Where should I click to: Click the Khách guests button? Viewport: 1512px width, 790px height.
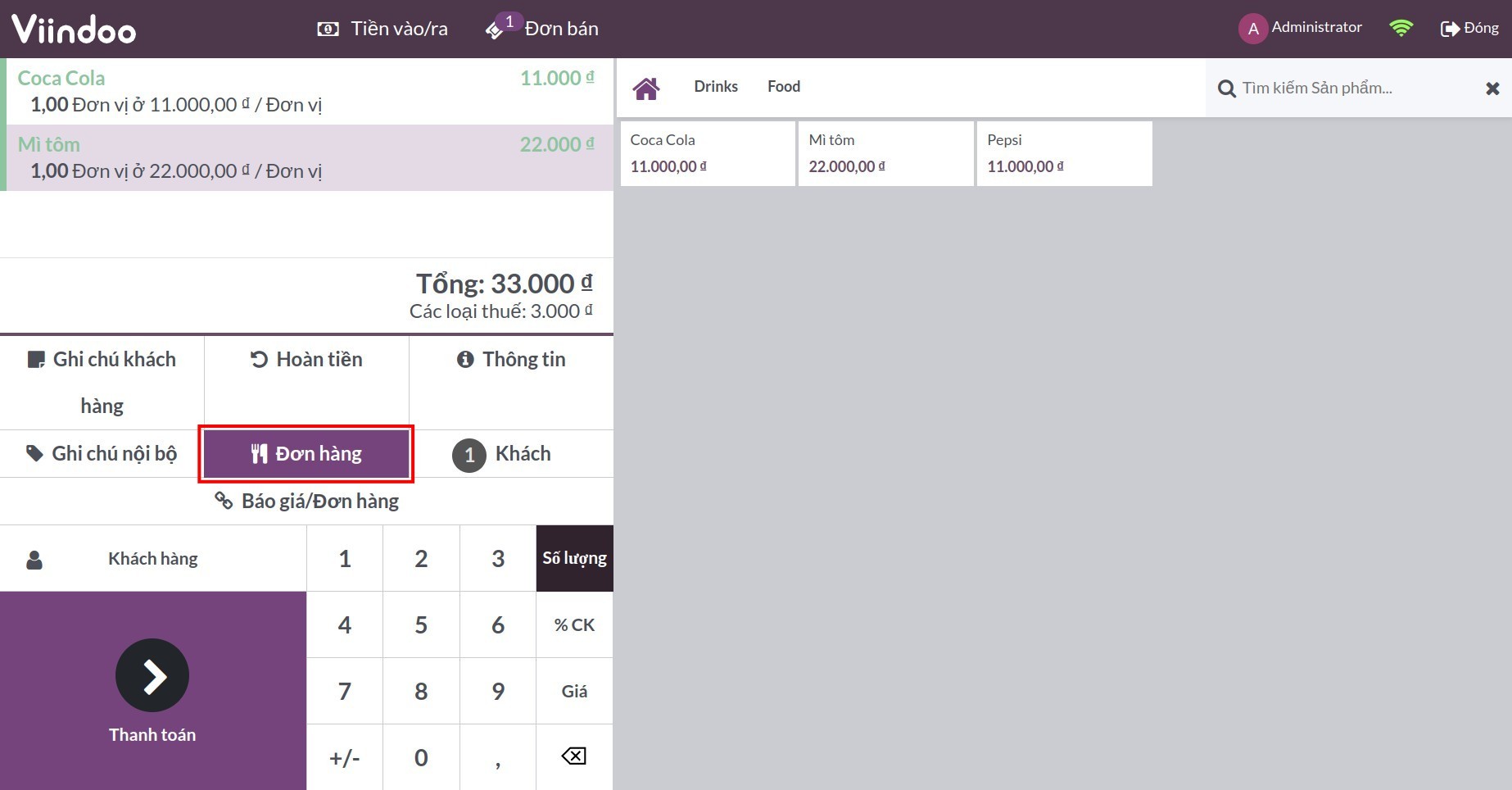pos(511,454)
